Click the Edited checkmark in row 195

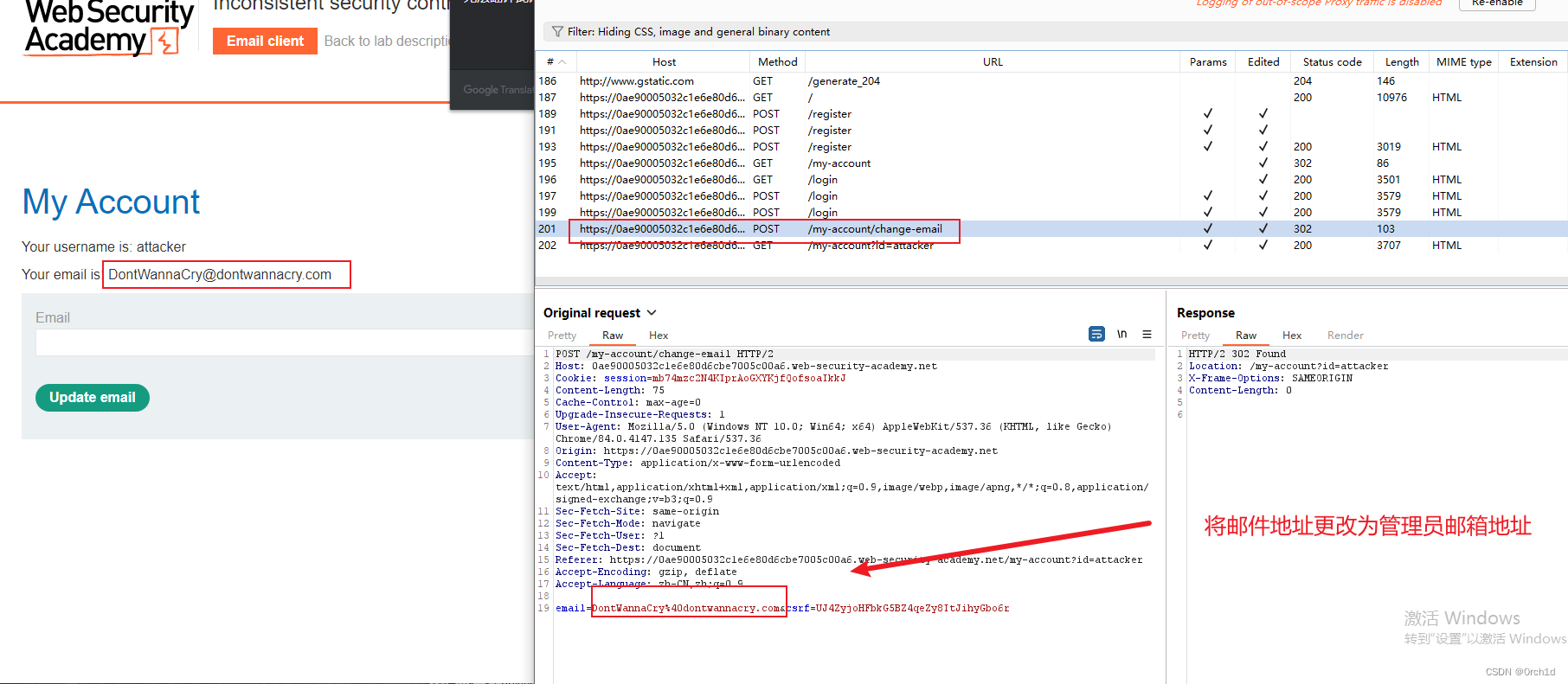[1263, 163]
